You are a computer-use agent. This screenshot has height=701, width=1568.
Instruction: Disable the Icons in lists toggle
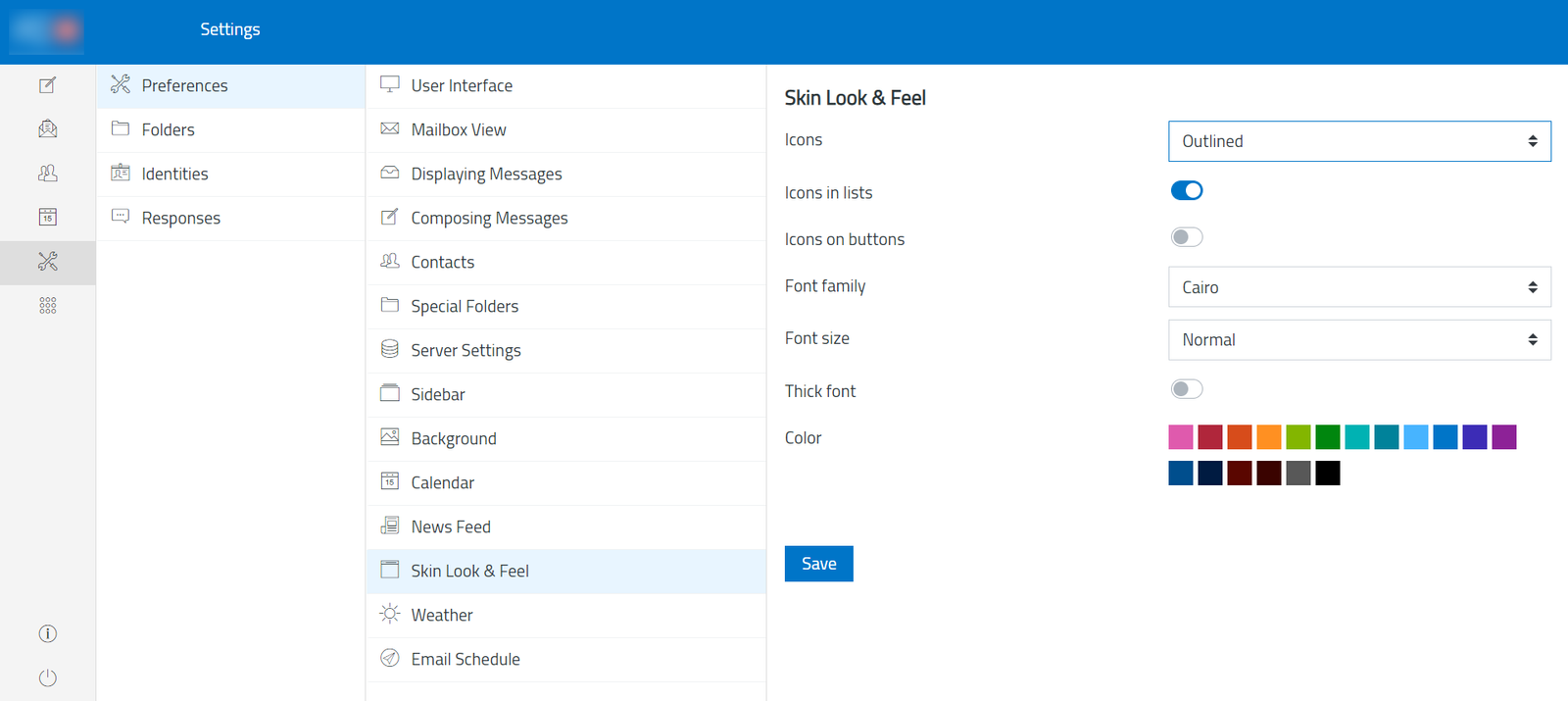tap(1187, 190)
